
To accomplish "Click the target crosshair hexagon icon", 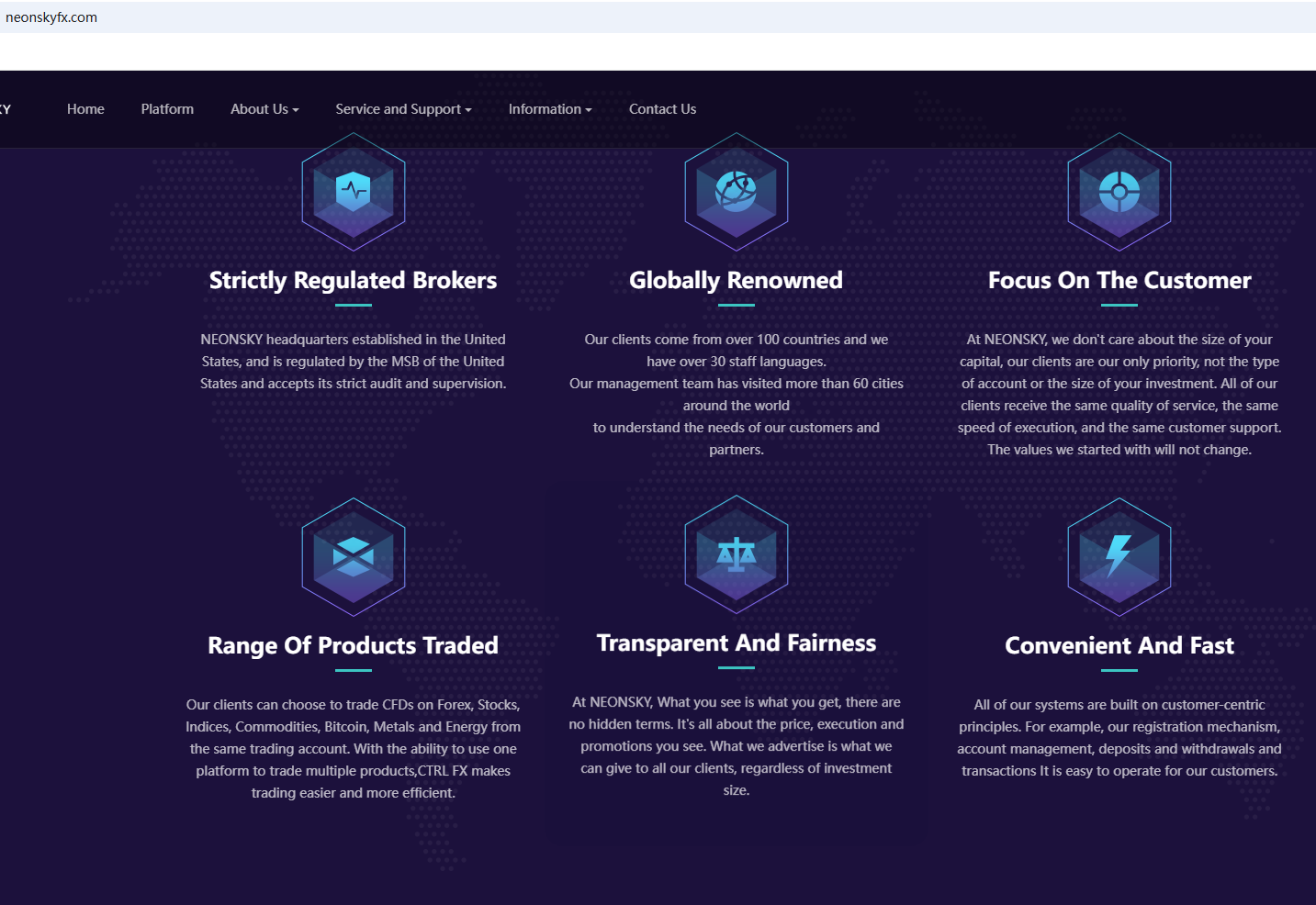I will click(x=1119, y=192).
